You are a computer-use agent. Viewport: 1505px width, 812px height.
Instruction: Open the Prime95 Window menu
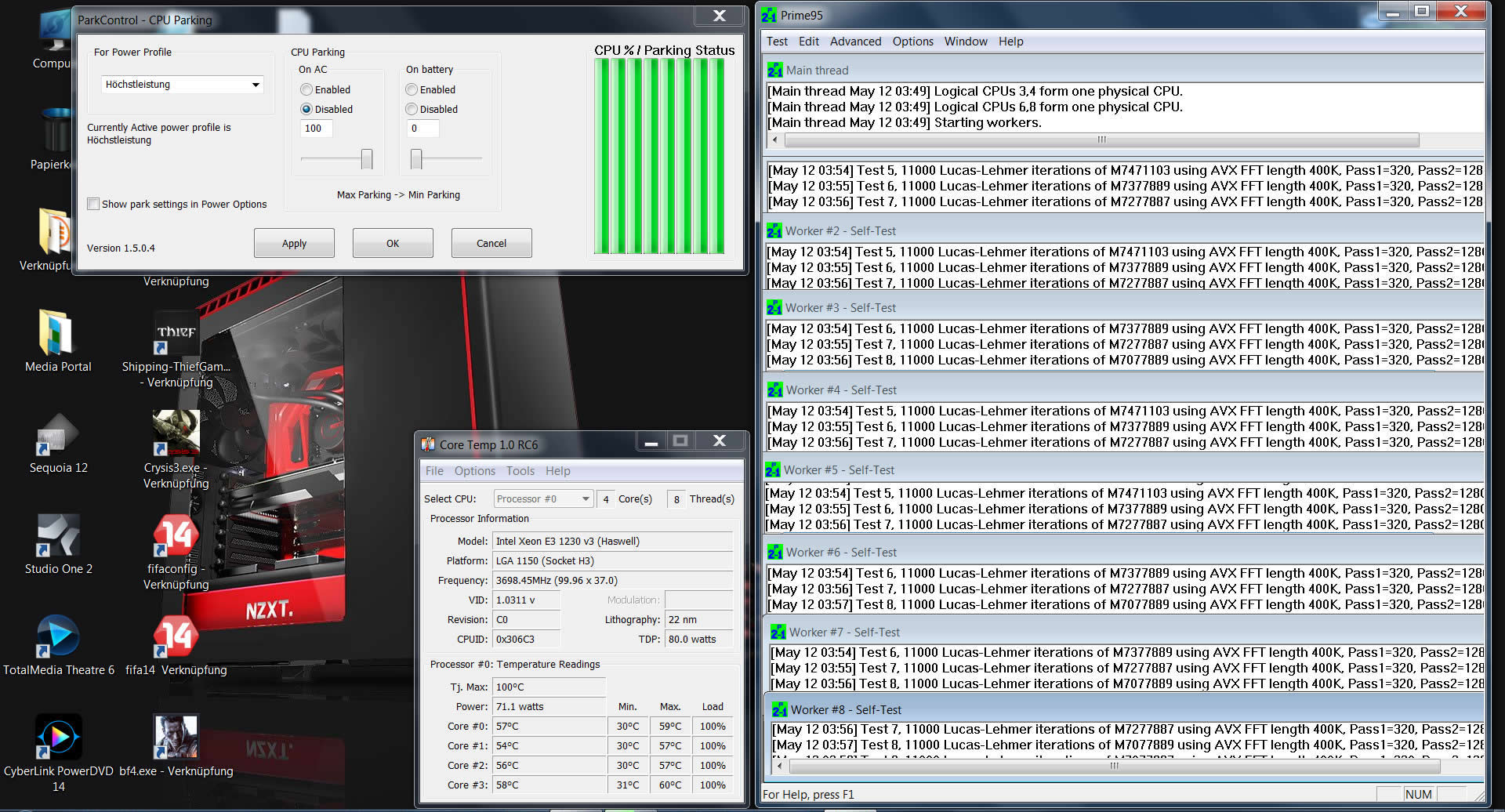pyautogui.click(x=966, y=42)
